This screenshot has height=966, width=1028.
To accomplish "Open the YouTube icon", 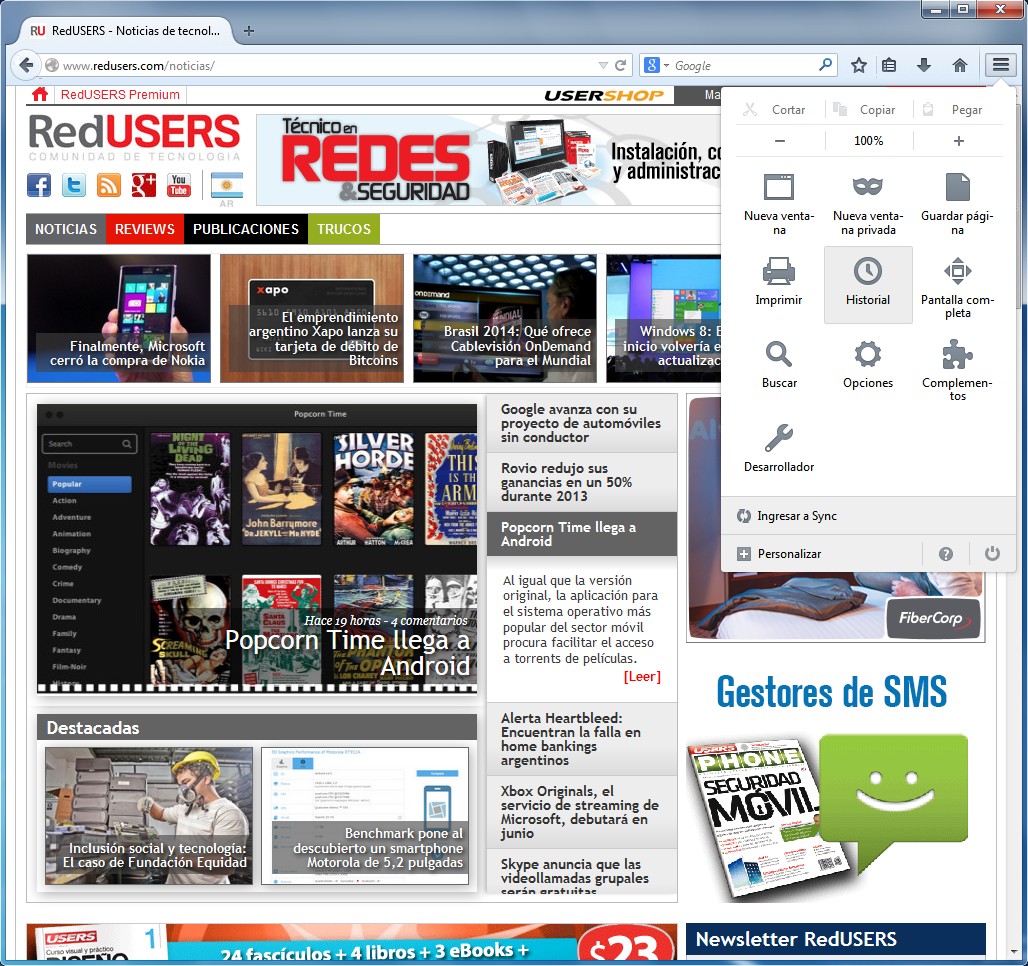I will (x=178, y=185).
